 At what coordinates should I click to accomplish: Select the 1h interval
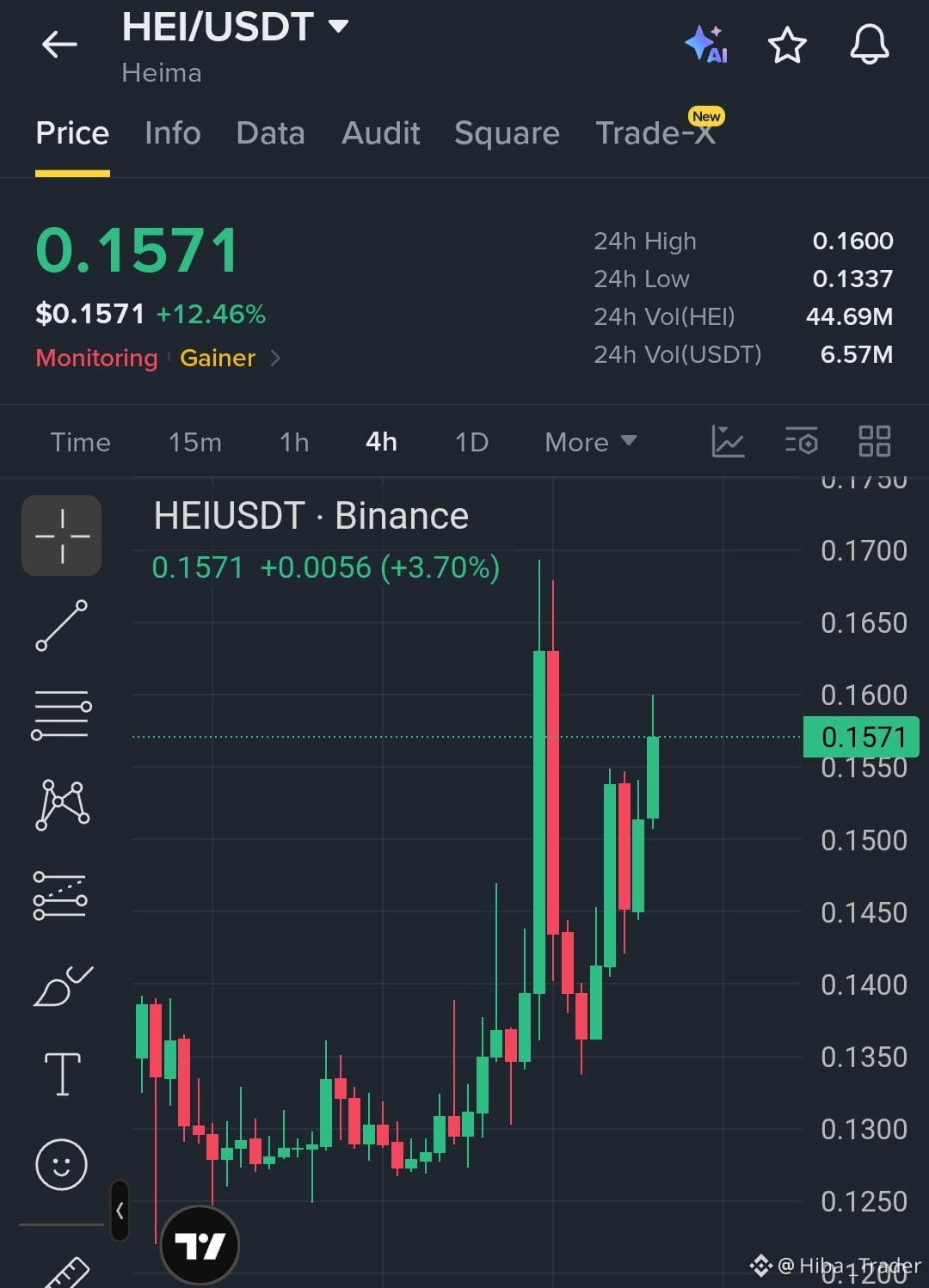click(294, 442)
